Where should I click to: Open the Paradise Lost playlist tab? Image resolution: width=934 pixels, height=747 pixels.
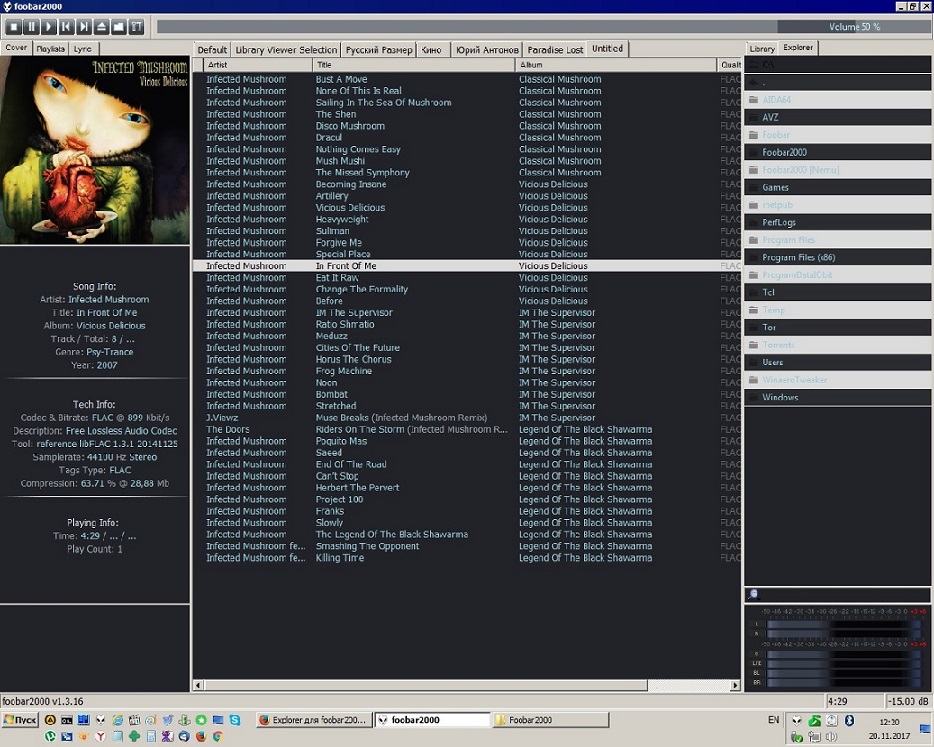coord(555,49)
